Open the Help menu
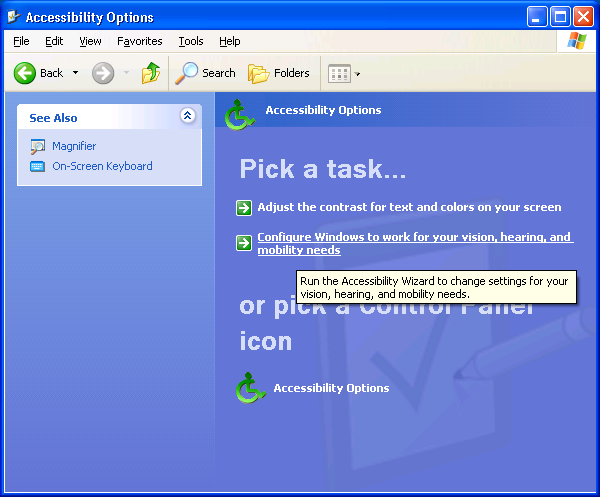The height and width of the screenshot is (497, 600). (x=230, y=41)
